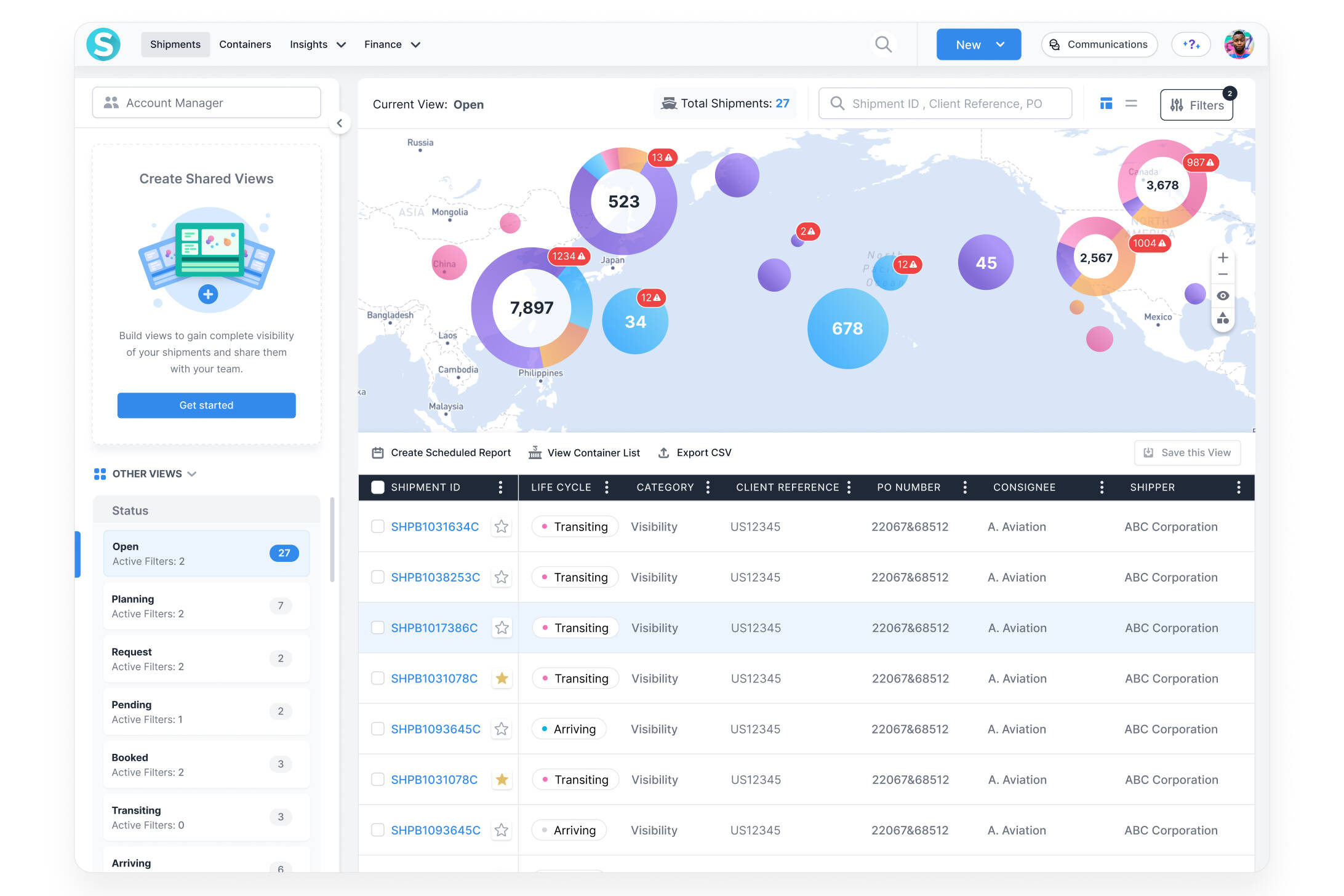The height and width of the screenshot is (896, 1344).
Task: Click the 1234 alert badge
Action: coord(569,256)
